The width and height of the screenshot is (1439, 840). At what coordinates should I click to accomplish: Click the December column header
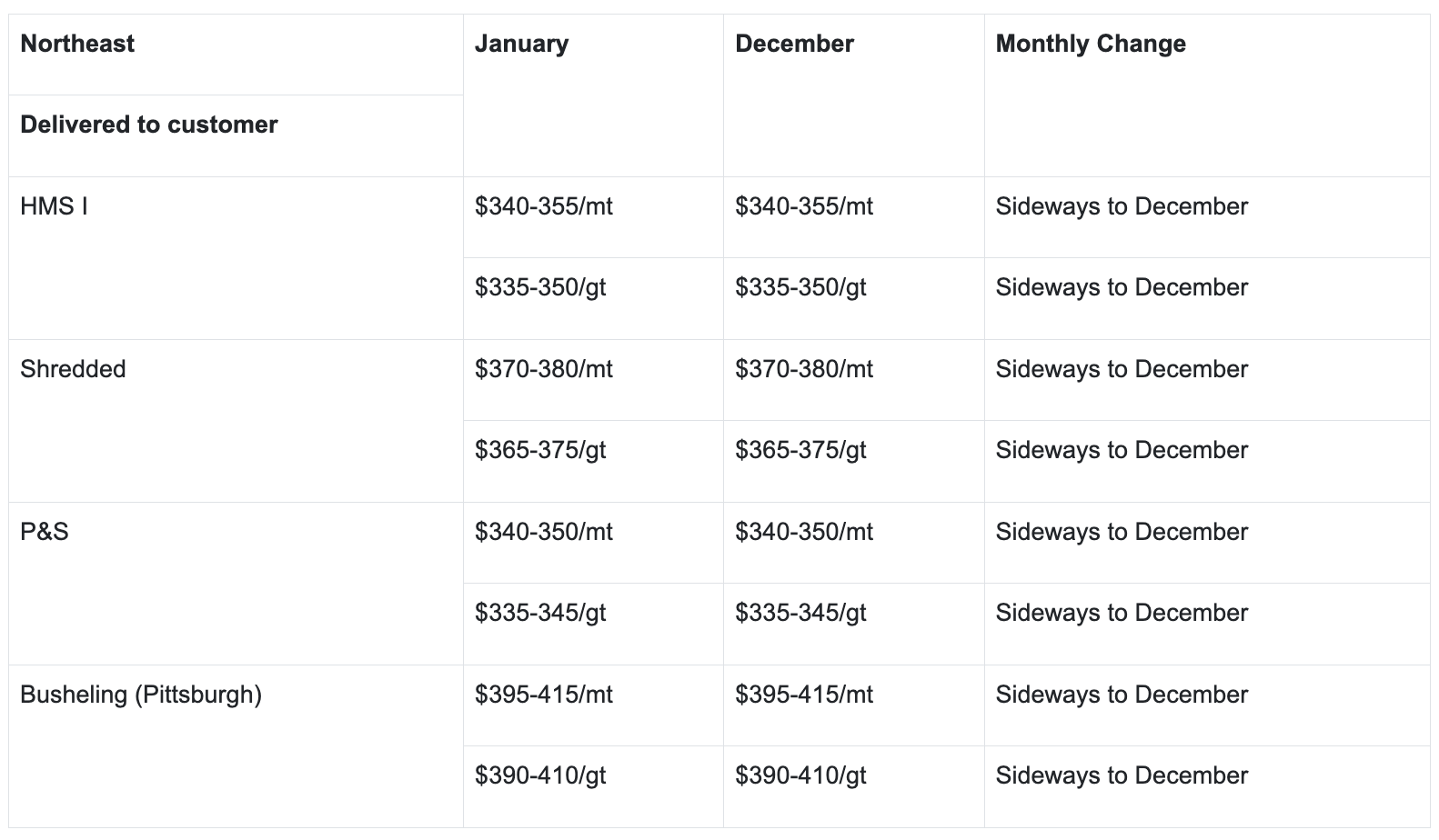click(794, 44)
